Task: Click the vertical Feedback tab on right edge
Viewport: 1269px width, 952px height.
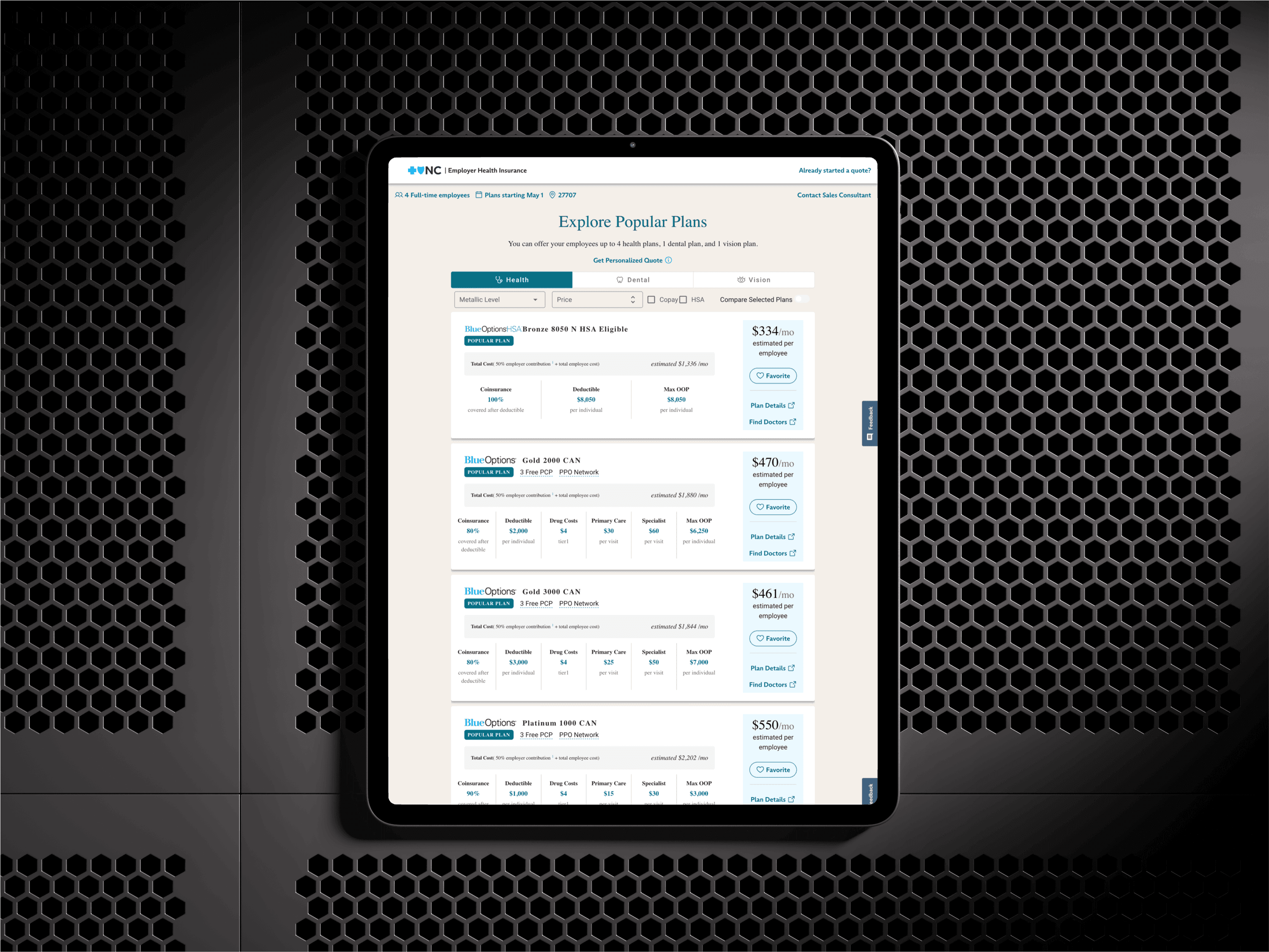Action: click(869, 423)
